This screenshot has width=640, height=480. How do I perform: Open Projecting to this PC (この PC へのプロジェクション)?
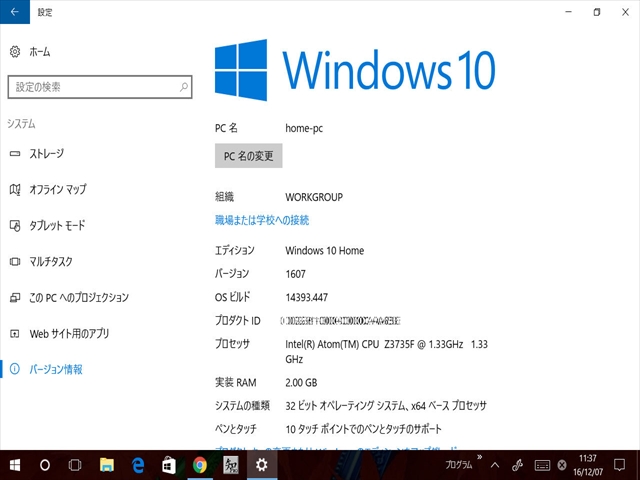pyautogui.click(x=78, y=297)
